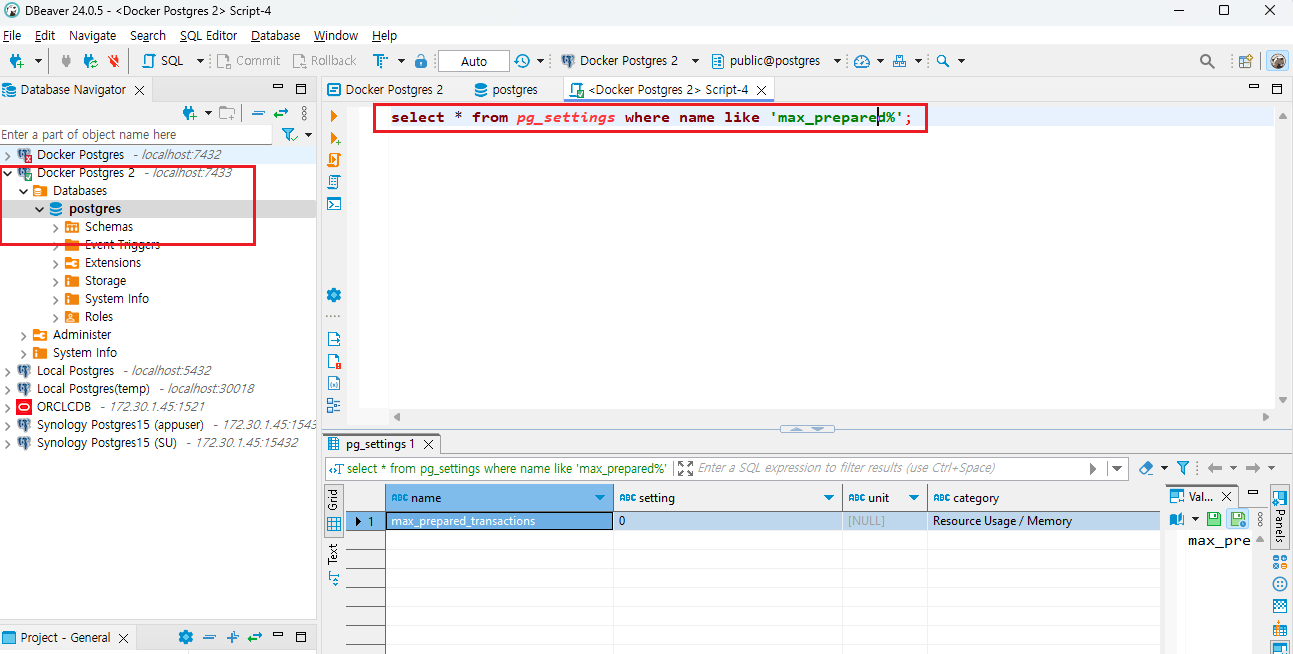Switch to the postgres editor tab
The height and width of the screenshot is (654, 1293).
coord(506,89)
